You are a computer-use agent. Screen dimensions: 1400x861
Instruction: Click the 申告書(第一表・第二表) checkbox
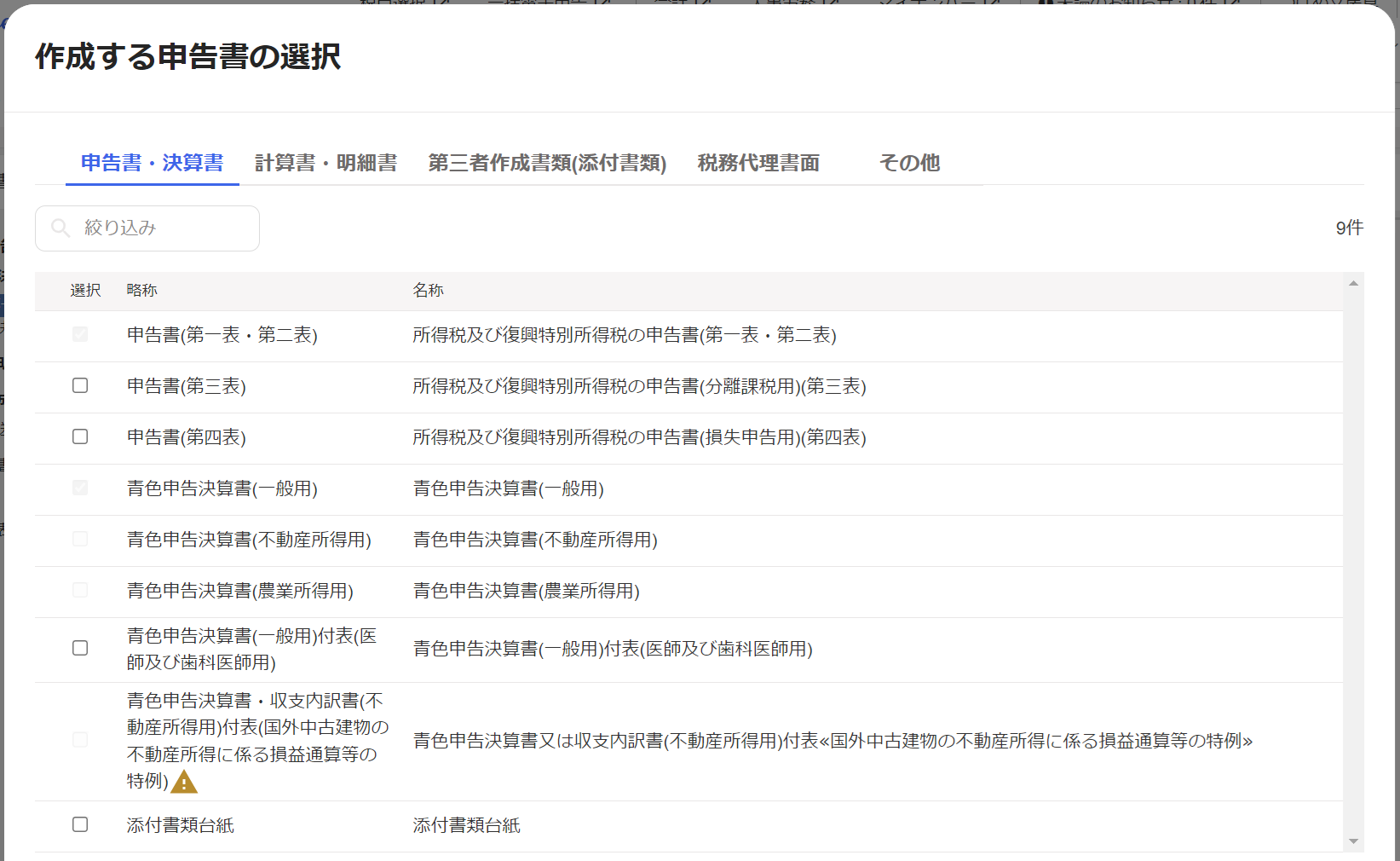point(80,334)
